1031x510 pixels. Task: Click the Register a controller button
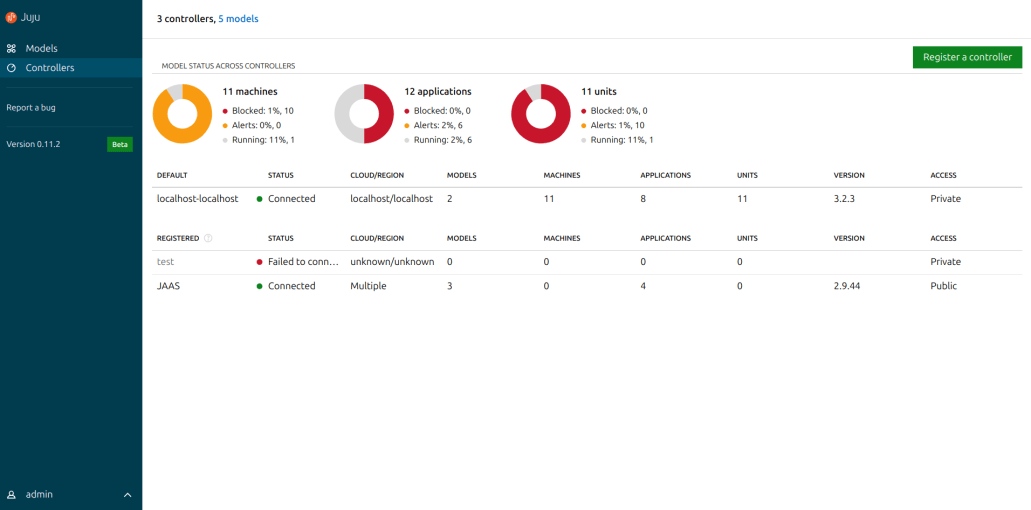pyautogui.click(x=967, y=57)
